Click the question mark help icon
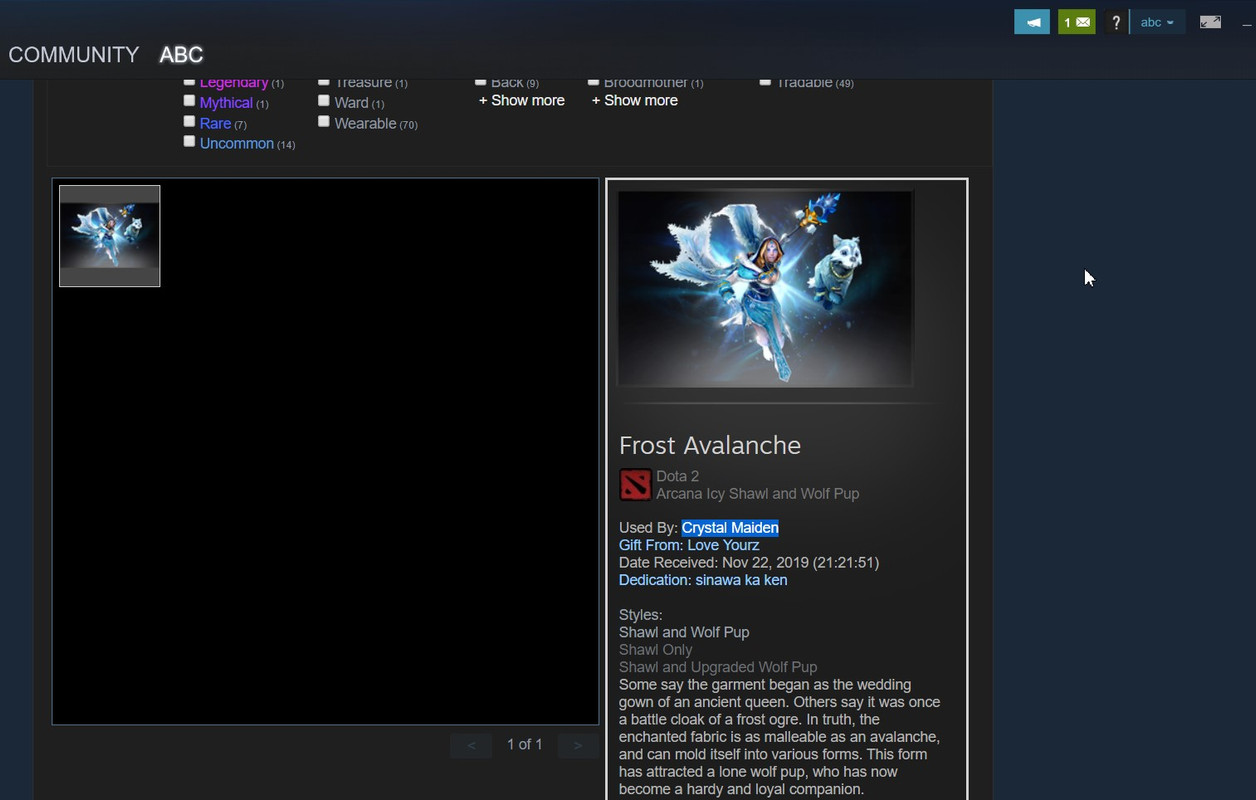 [x=1116, y=22]
